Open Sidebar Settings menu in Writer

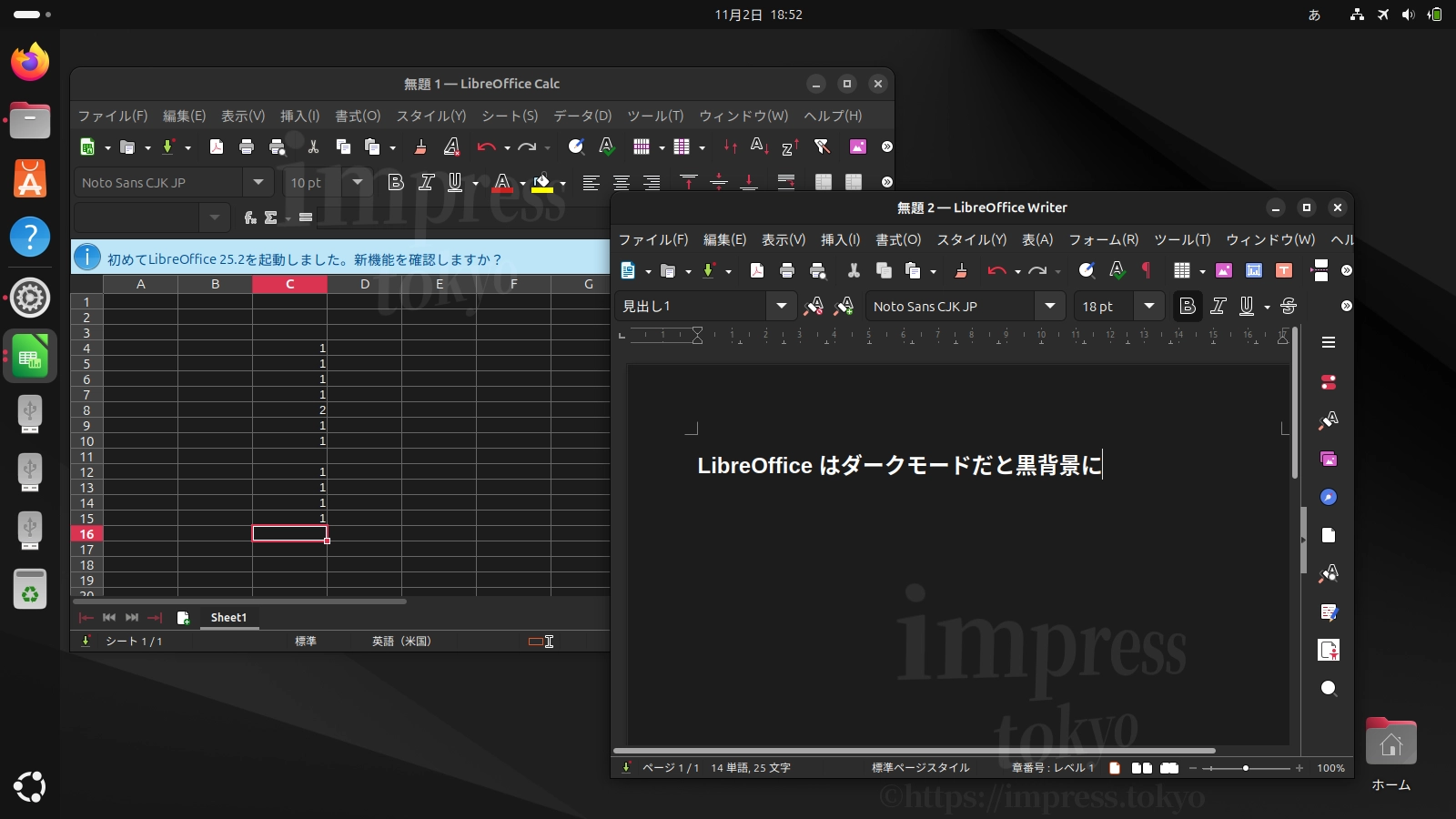coord(1329,342)
